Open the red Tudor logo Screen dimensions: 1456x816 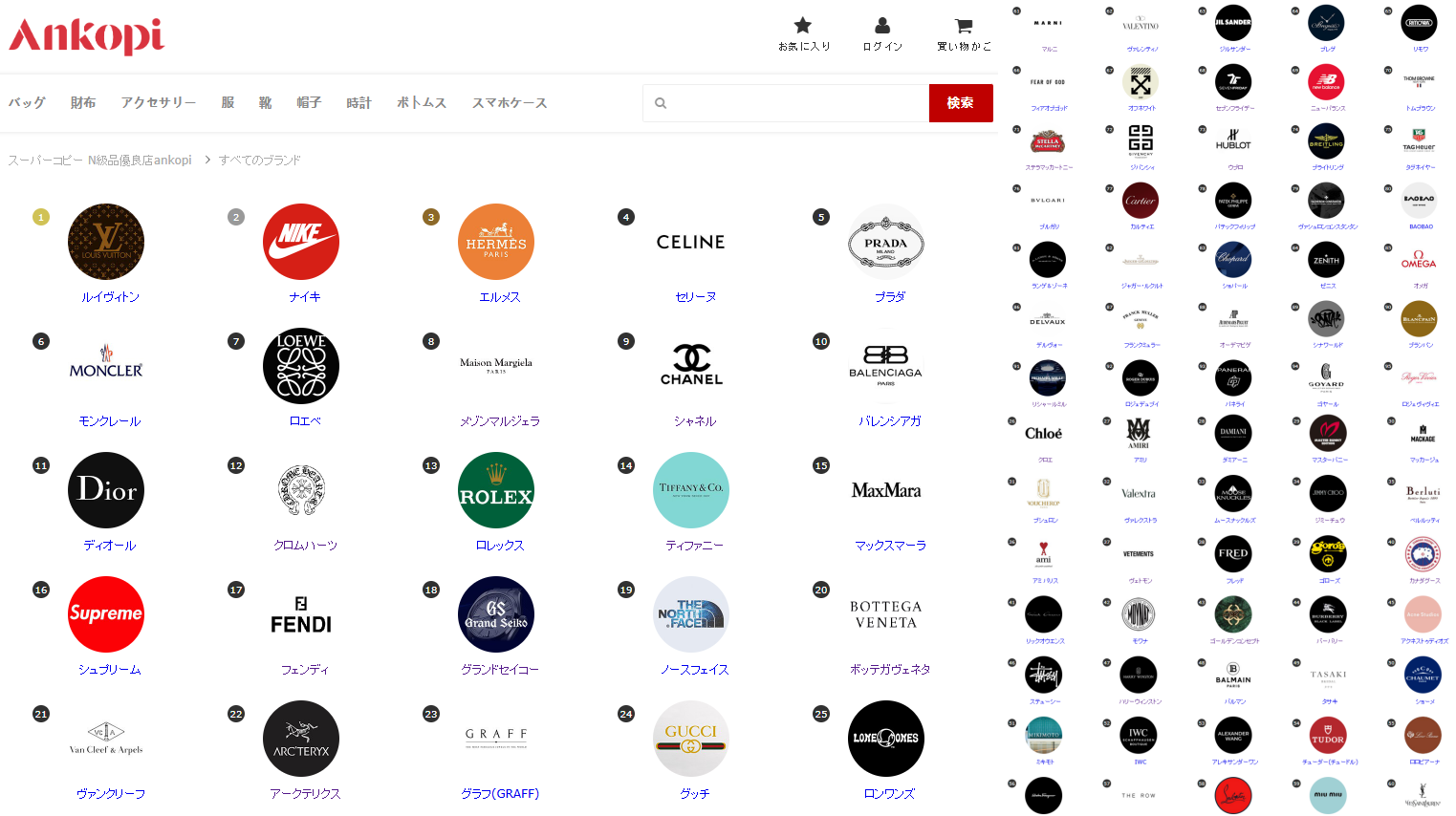tap(1327, 735)
